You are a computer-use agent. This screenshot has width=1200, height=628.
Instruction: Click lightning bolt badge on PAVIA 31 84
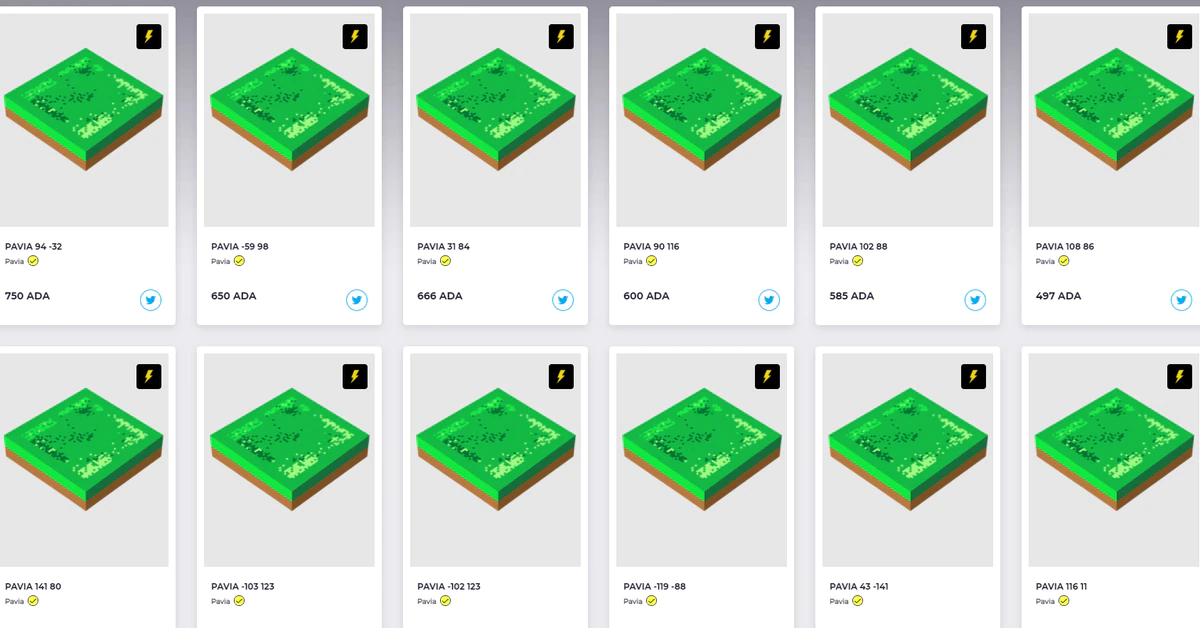561,37
